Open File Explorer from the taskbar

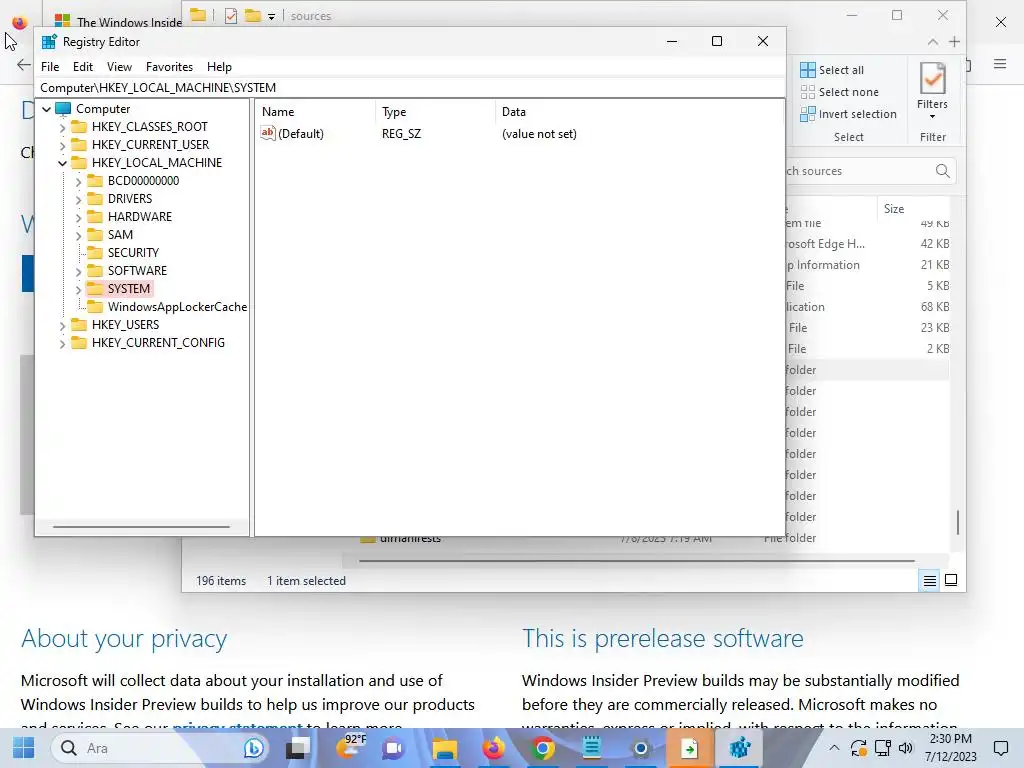tap(444, 748)
